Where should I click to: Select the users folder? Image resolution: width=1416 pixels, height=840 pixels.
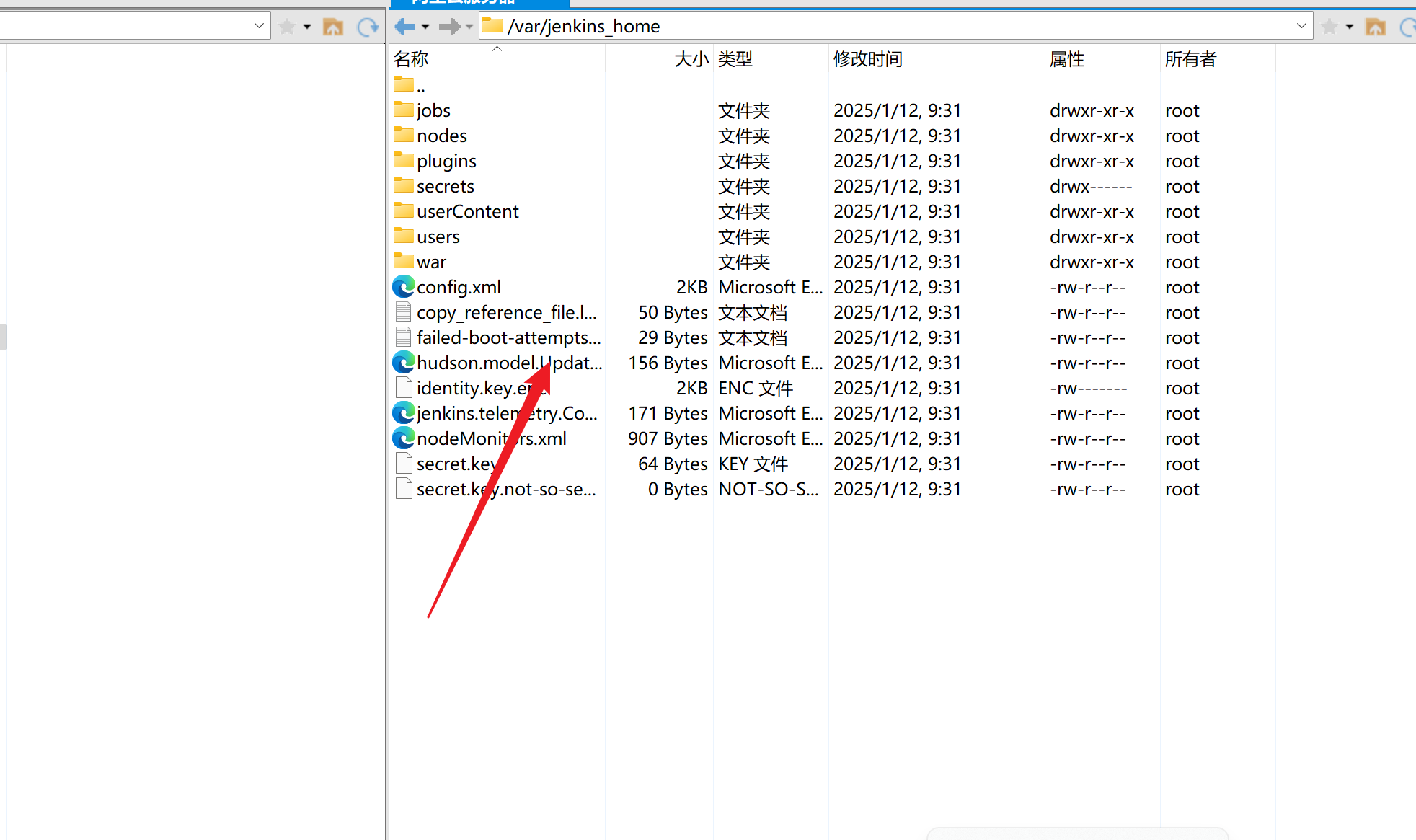click(x=427, y=236)
